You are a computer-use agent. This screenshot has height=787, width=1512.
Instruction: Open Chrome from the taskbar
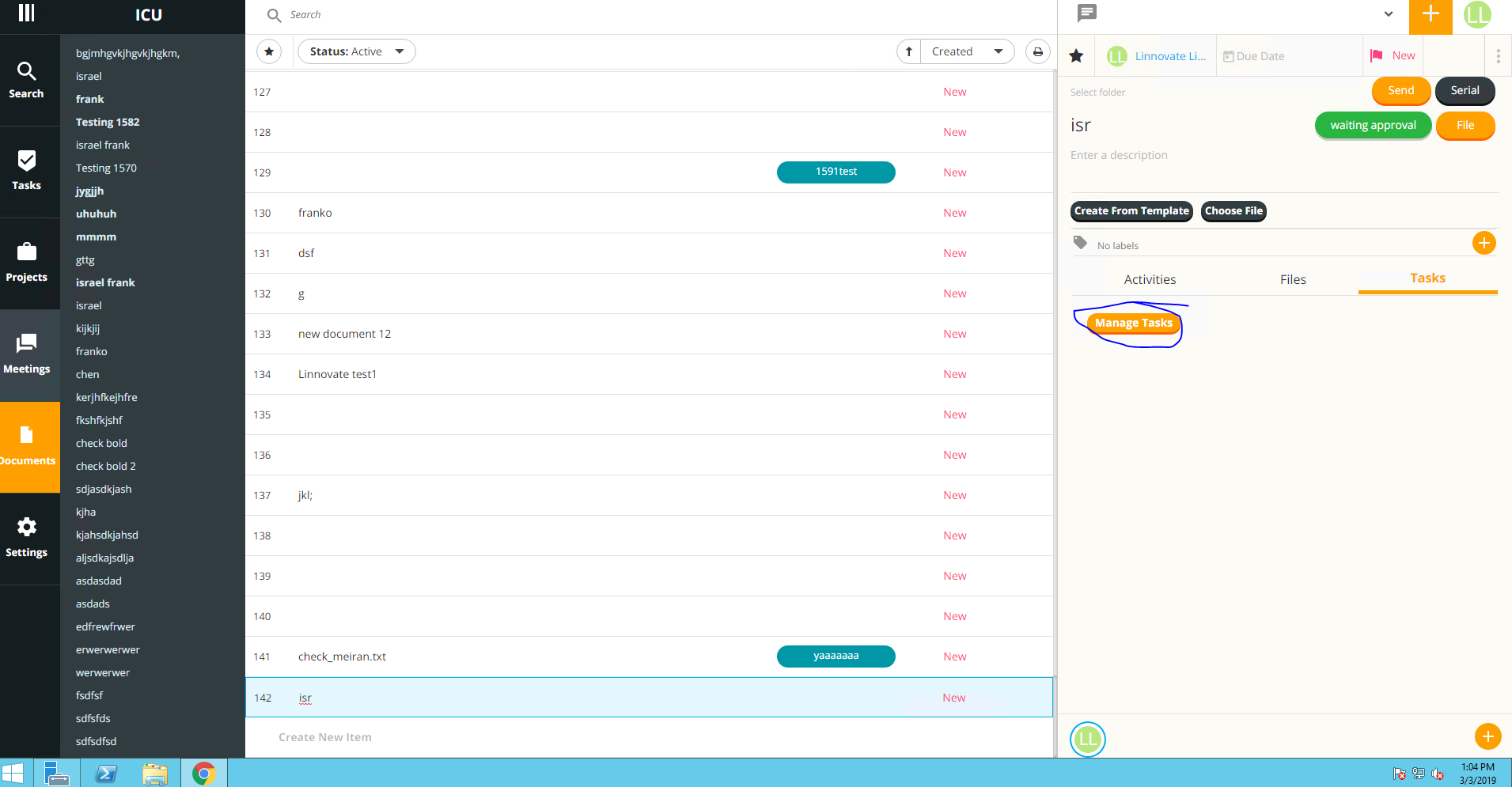(204, 774)
